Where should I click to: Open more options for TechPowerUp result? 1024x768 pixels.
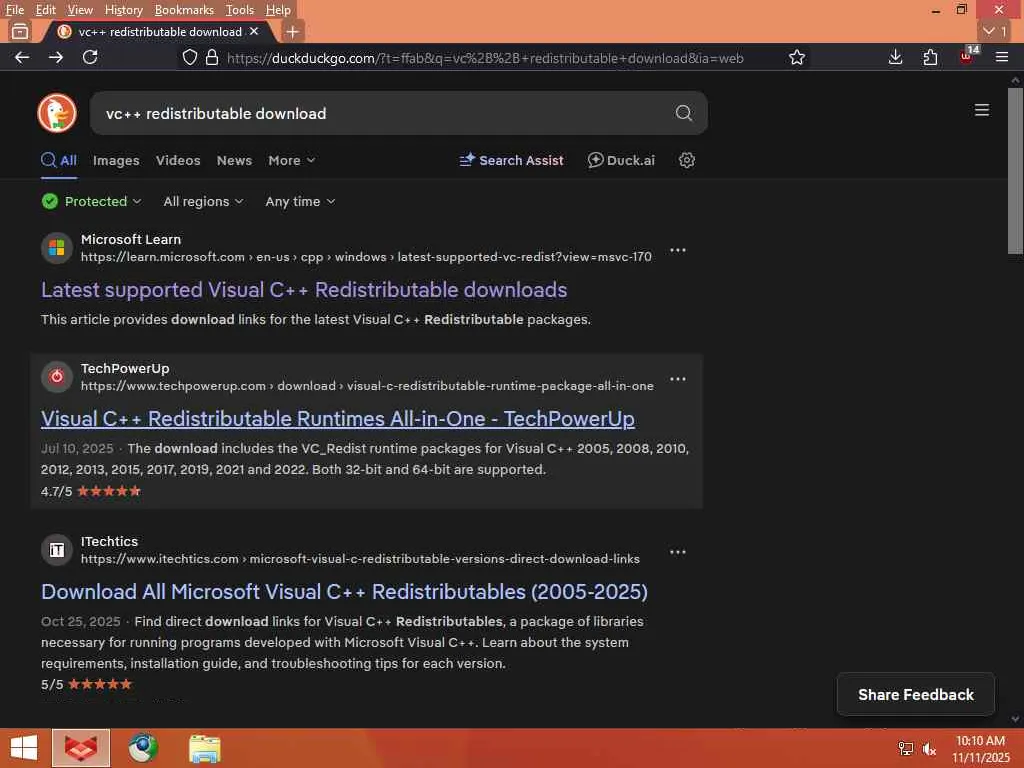(x=678, y=379)
